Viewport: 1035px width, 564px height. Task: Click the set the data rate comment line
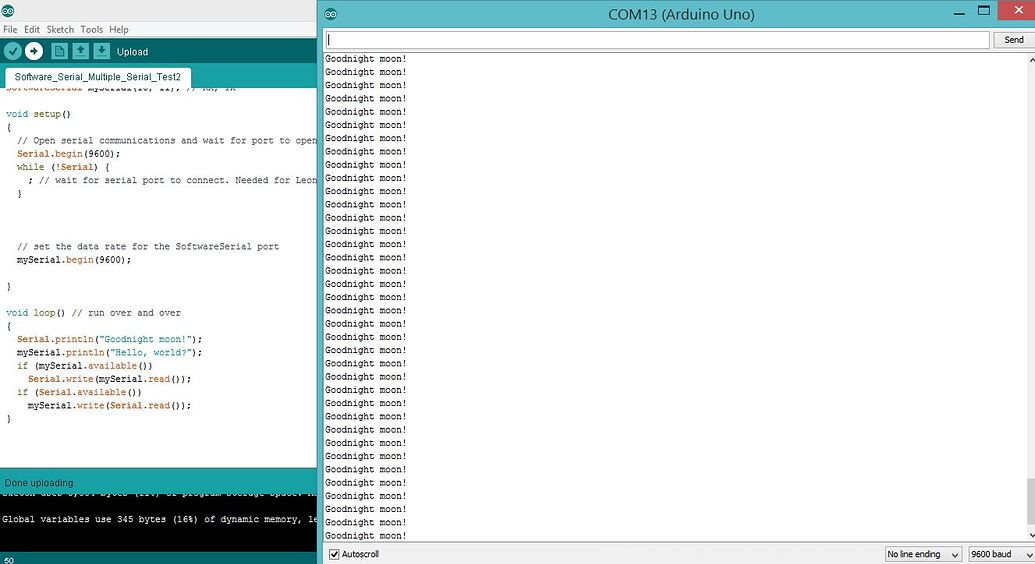148,246
